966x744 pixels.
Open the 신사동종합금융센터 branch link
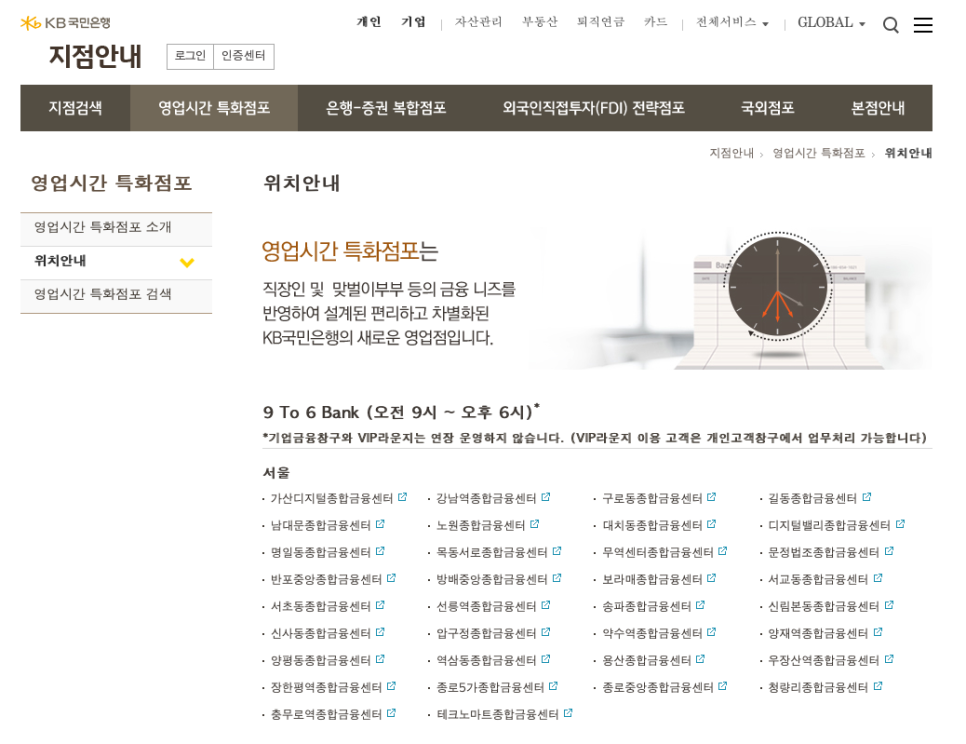321,633
